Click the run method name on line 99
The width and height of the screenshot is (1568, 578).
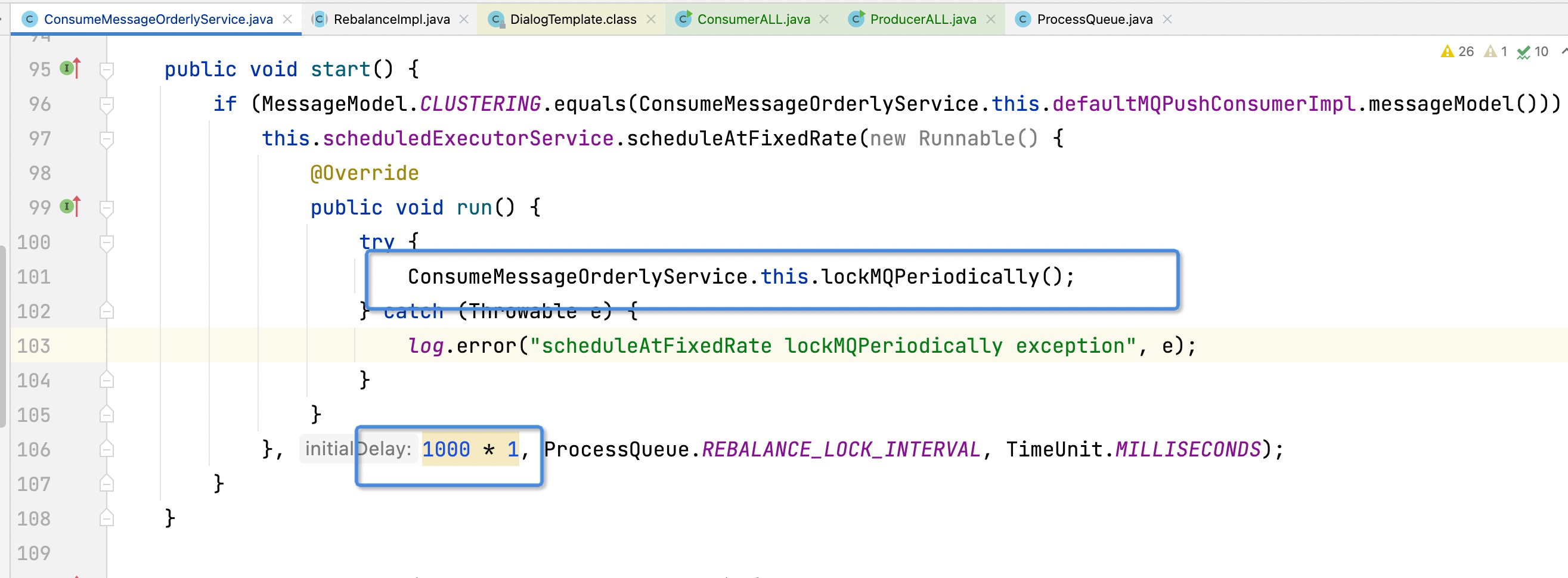pyautogui.click(x=473, y=207)
